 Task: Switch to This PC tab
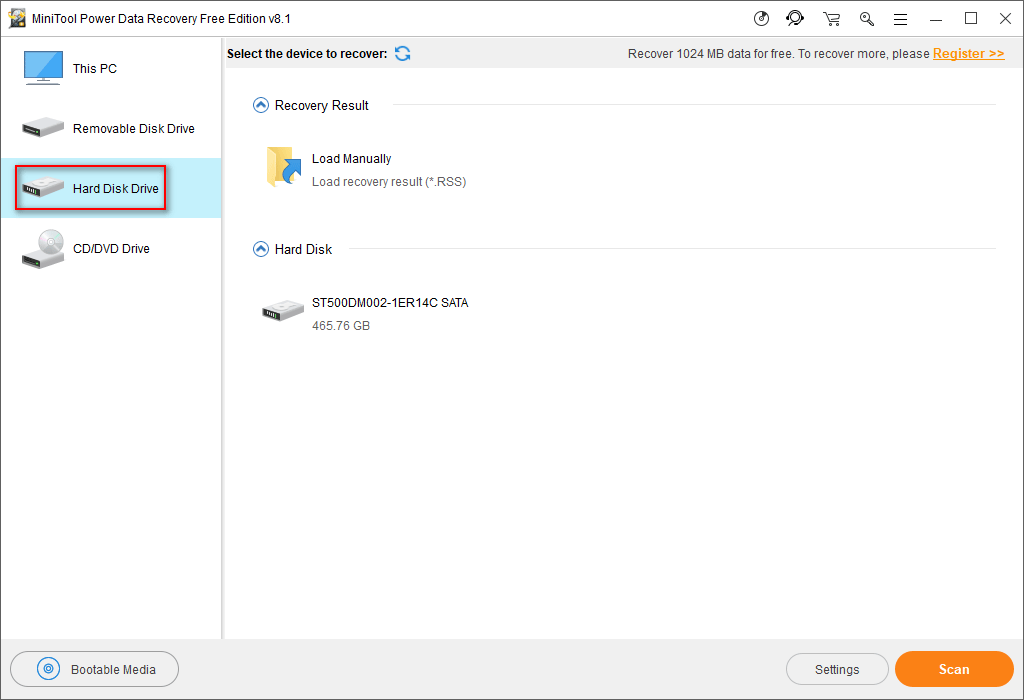tap(111, 68)
